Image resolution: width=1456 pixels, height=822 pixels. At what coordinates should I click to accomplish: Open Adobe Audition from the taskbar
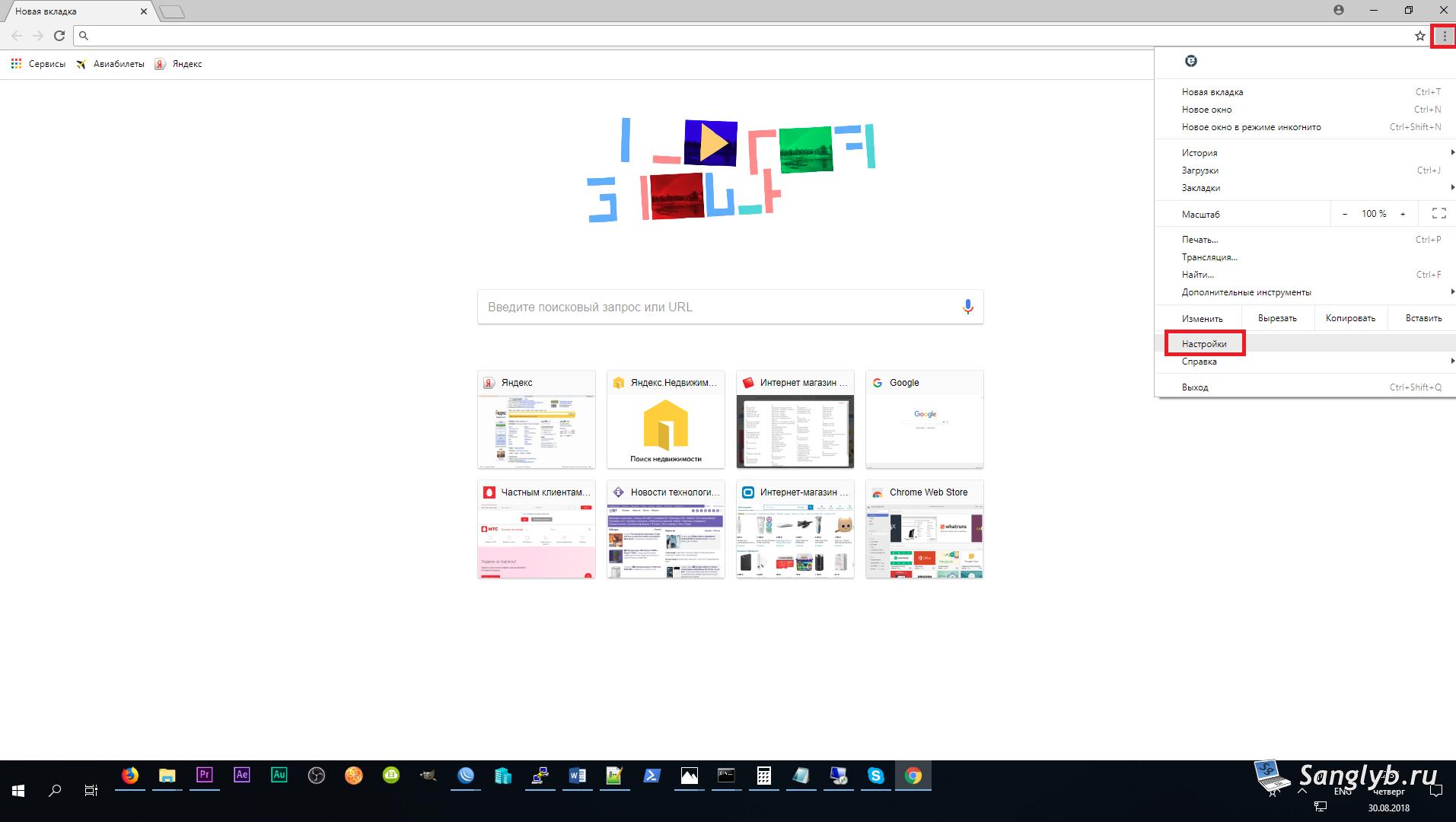[279, 776]
